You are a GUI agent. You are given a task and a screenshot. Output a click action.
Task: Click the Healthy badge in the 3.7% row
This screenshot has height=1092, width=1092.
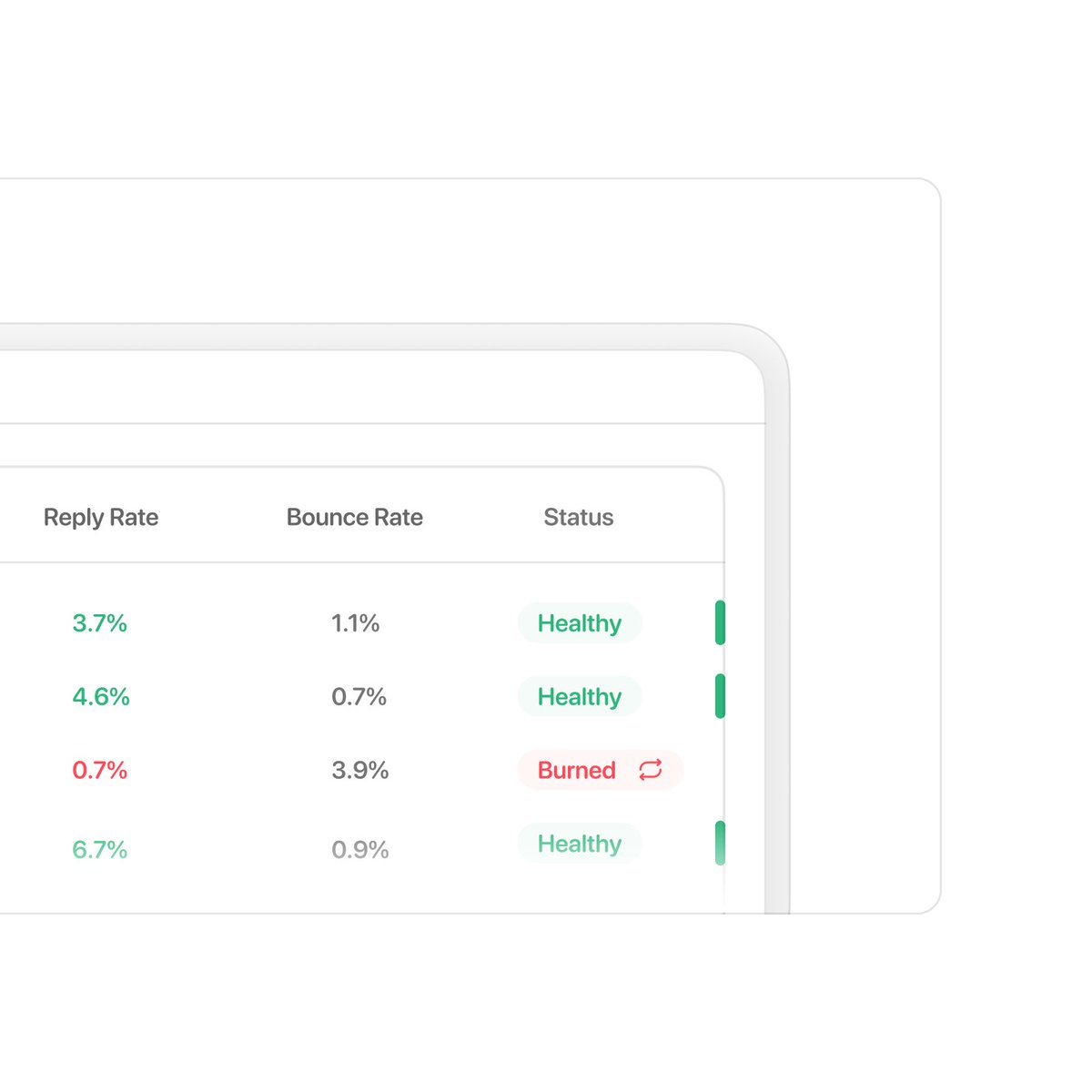click(580, 623)
